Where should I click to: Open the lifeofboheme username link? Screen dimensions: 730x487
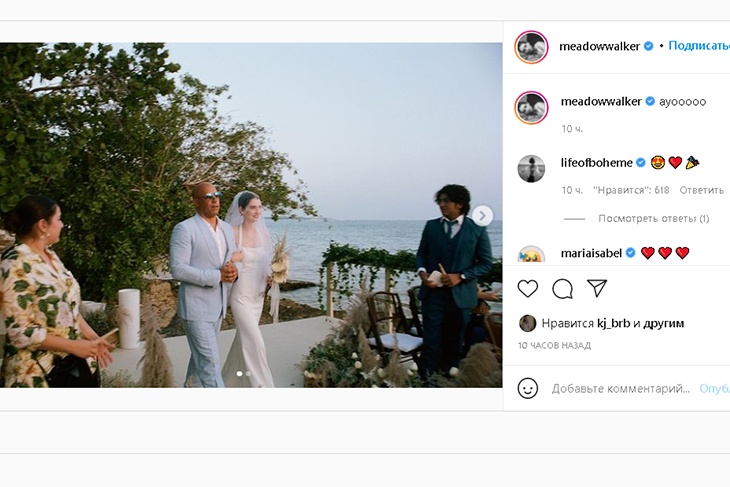click(x=596, y=162)
